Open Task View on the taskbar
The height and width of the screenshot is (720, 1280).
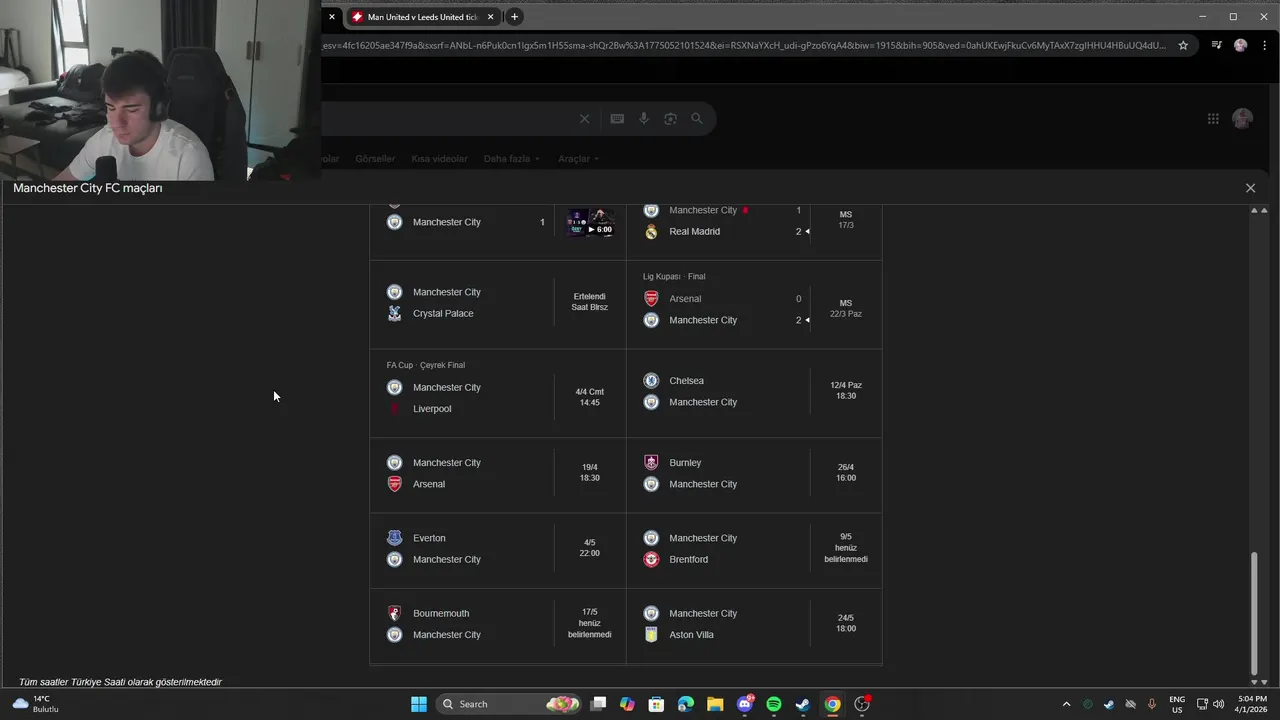pyautogui.click(x=598, y=704)
